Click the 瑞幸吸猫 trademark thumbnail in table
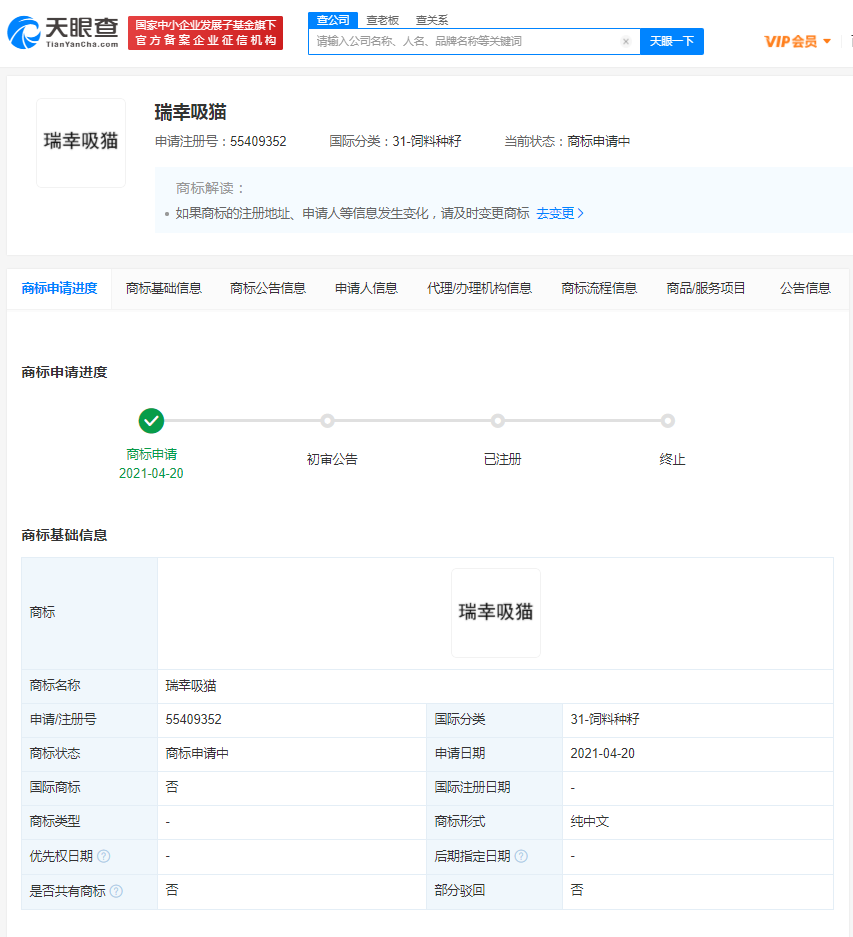853x937 pixels. tap(496, 613)
